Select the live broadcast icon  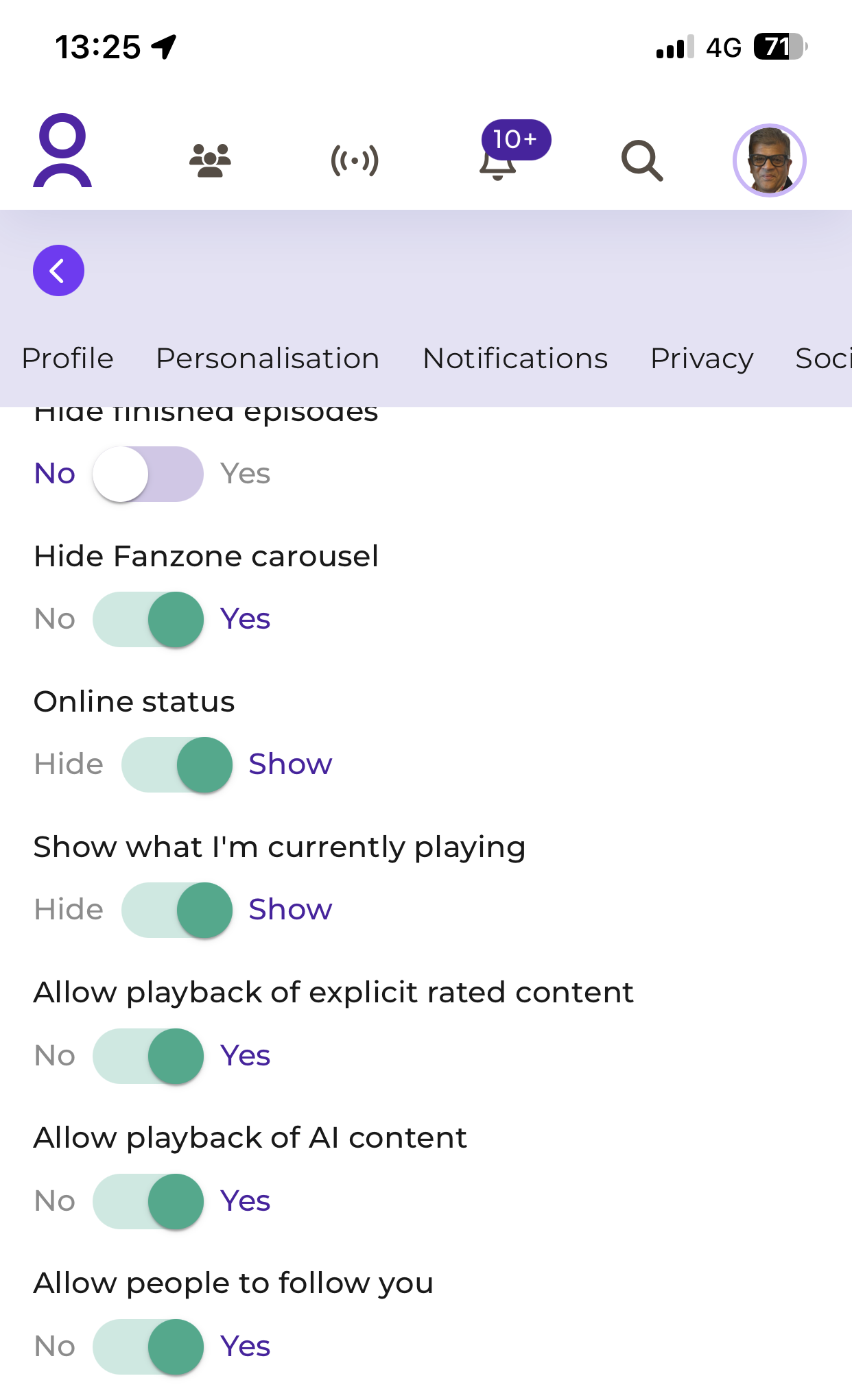click(355, 159)
